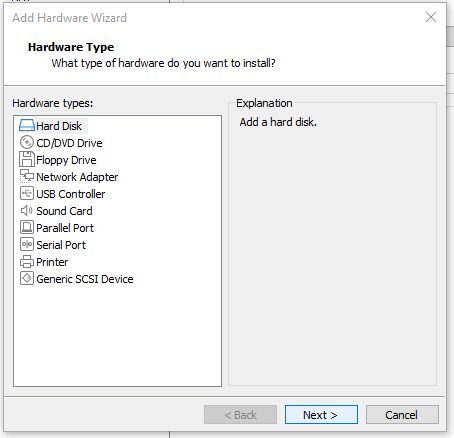This screenshot has height=438, width=454.
Task: Select the Sound Card list entry
Action: (x=64, y=211)
